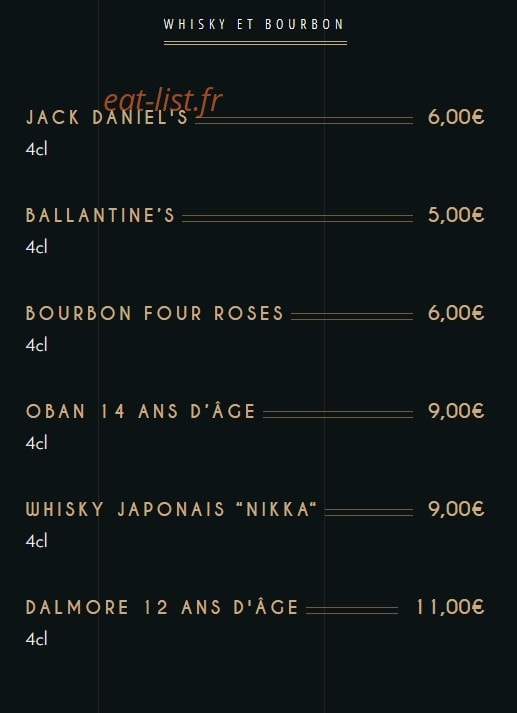
Task: Click the WHISKY ET BOURBON heading
Action: pos(254,25)
